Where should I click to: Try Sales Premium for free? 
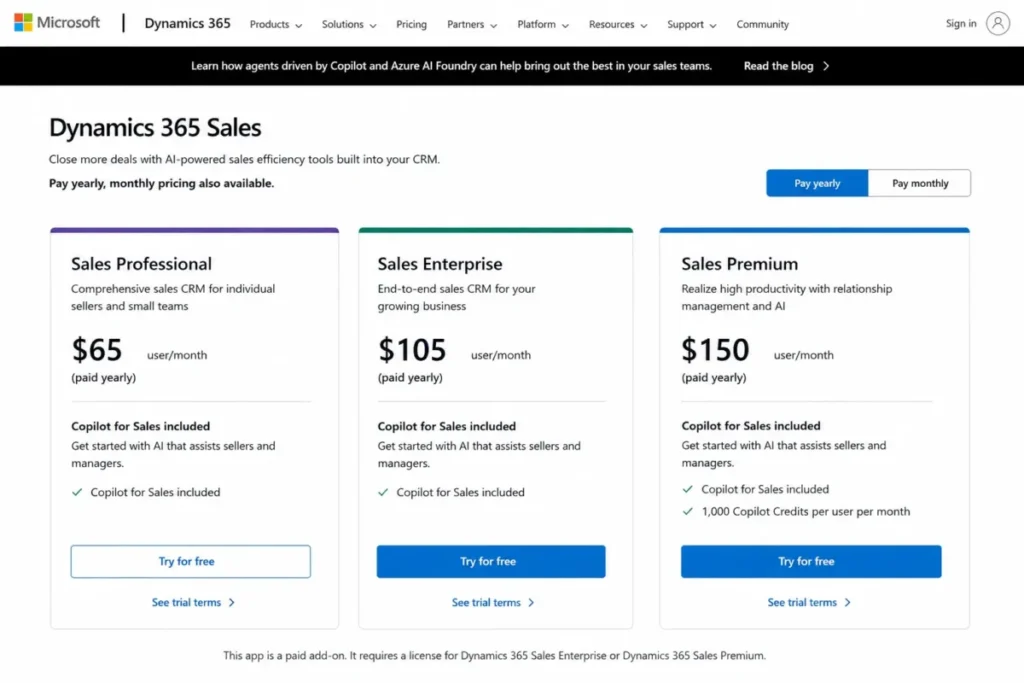point(811,562)
